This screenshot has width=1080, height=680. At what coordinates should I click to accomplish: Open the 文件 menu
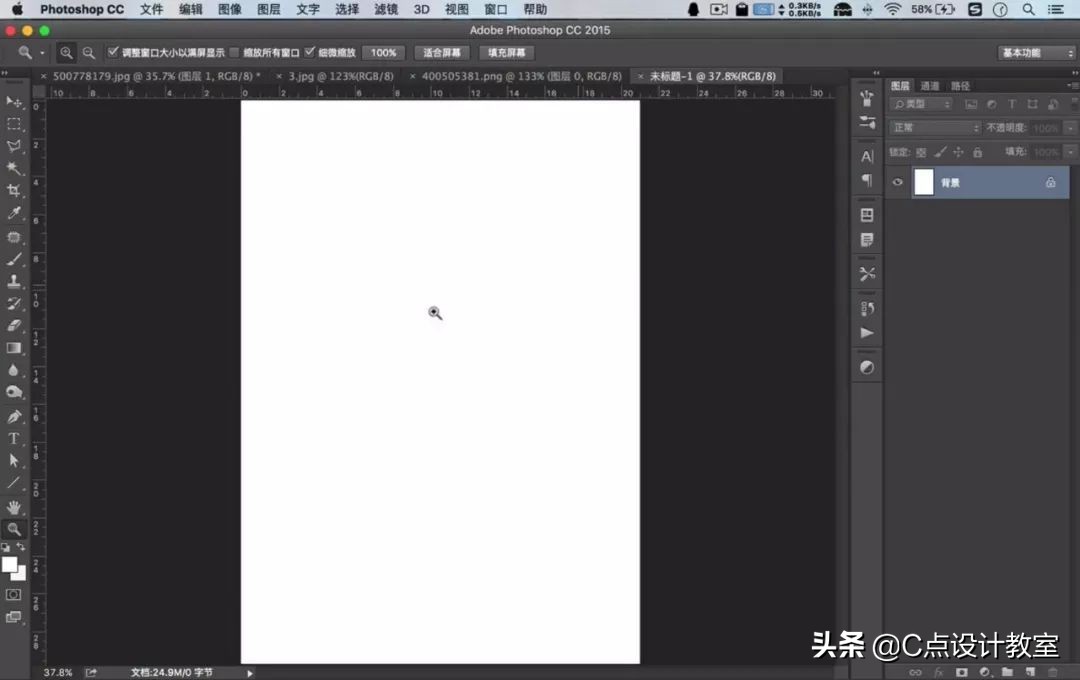click(x=151, y=9)
